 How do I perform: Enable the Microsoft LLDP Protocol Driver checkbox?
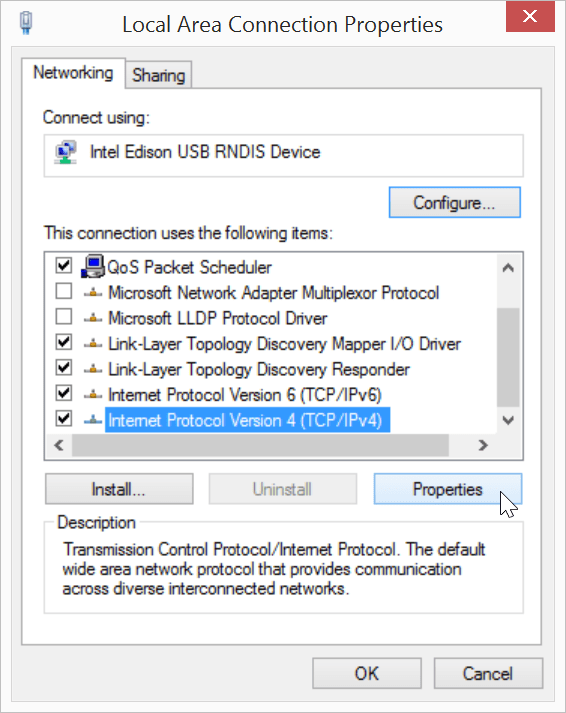coord(64,316)
